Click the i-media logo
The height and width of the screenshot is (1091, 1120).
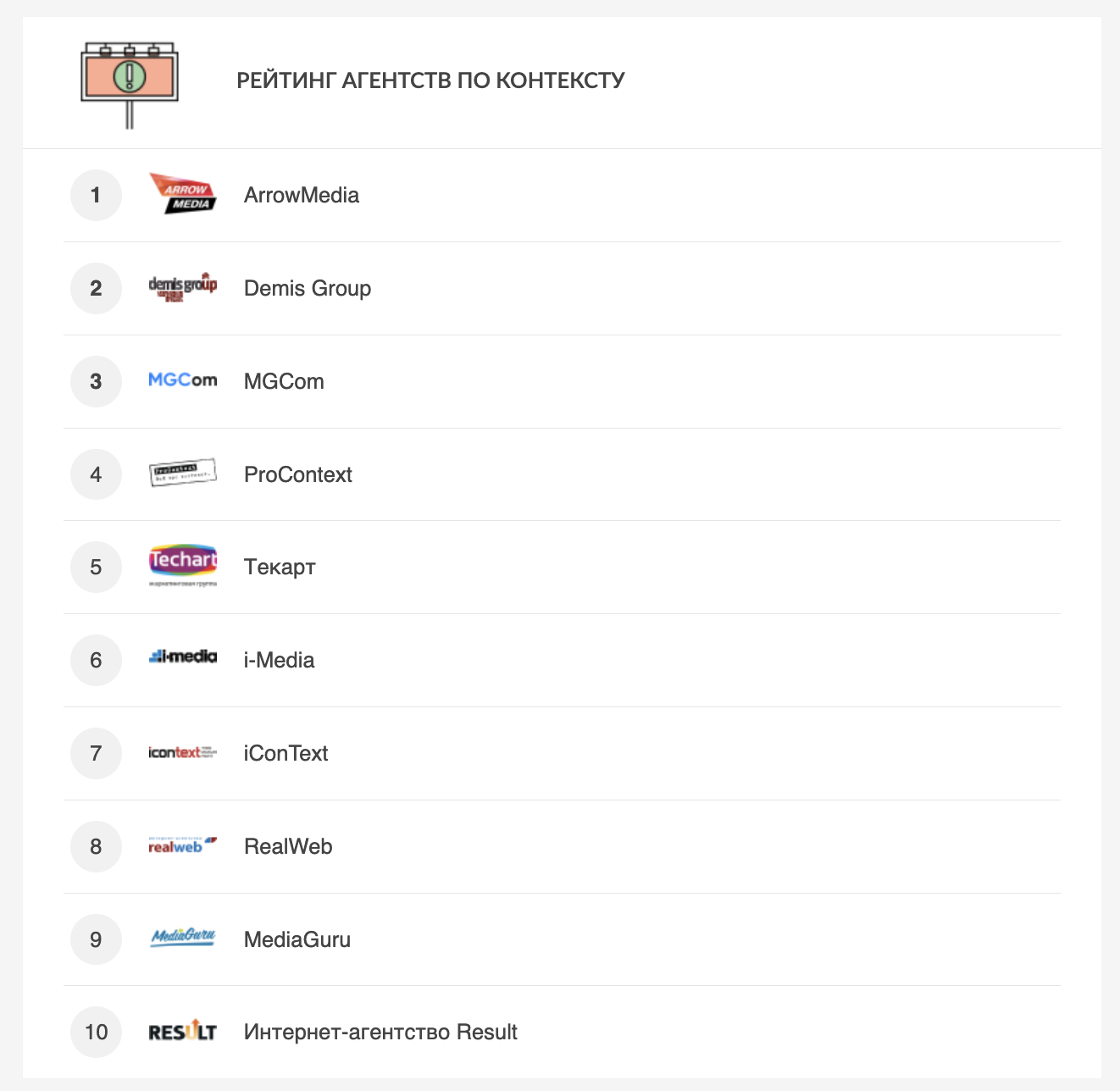click(182, 657)
